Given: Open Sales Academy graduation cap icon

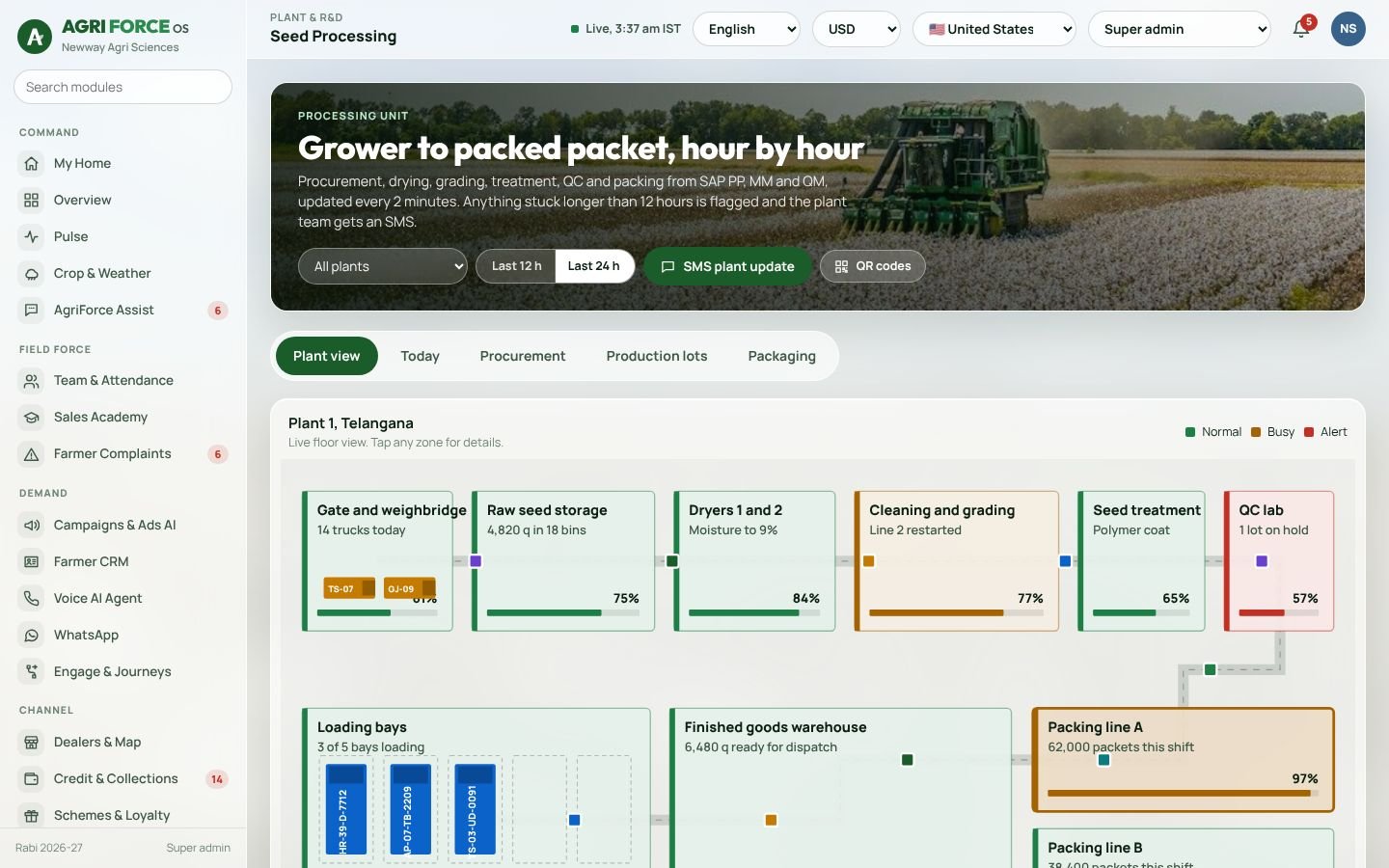Looking at the screenshot, I should click(x=32, y=418).
